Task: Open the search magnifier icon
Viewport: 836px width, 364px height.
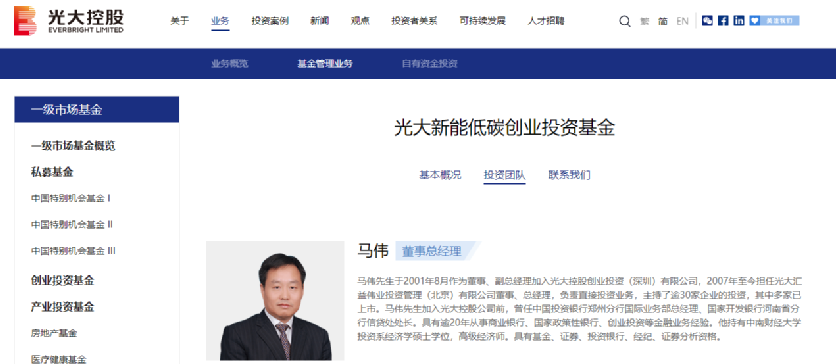Action: [624, 21]
